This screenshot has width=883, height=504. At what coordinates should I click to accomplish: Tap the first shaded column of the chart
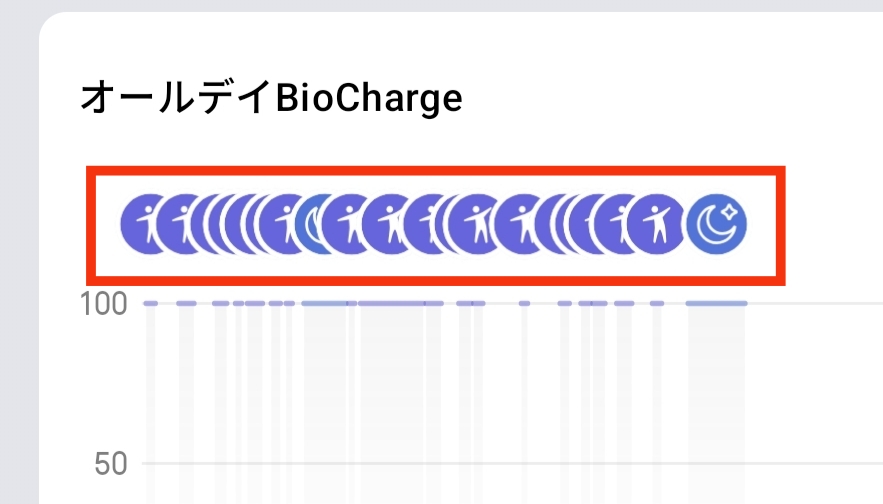pyautogui.click(x=150, y=404)
